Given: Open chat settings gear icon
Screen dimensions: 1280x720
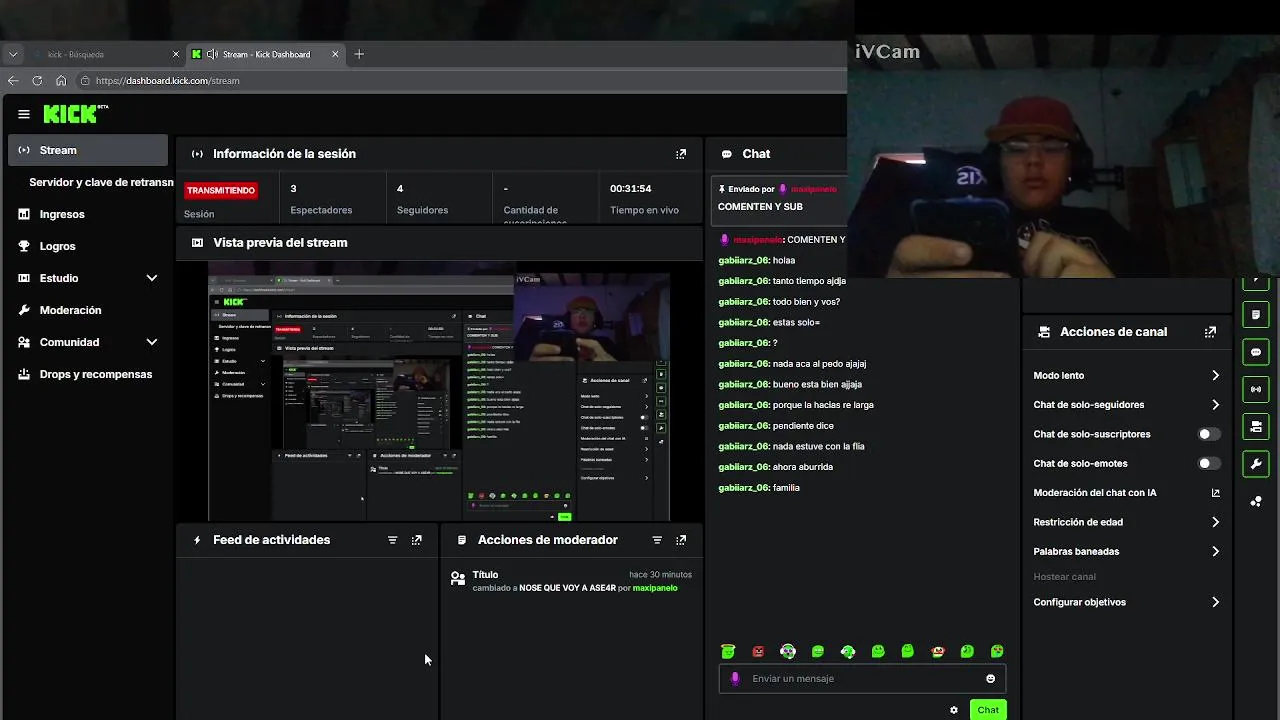Looking at the screenshot, I should (954, 710).
